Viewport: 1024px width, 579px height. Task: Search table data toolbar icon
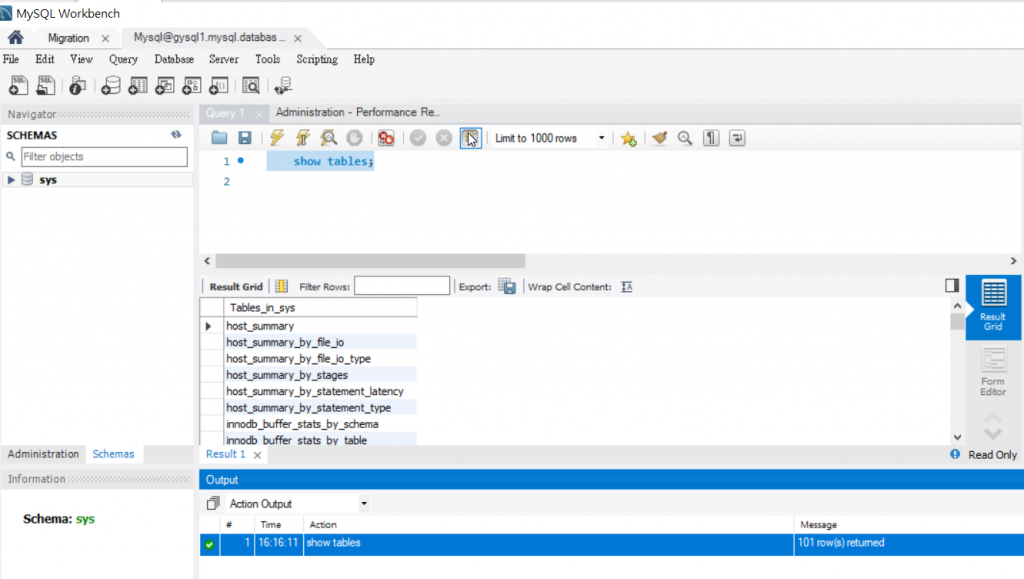coord(251,86)
